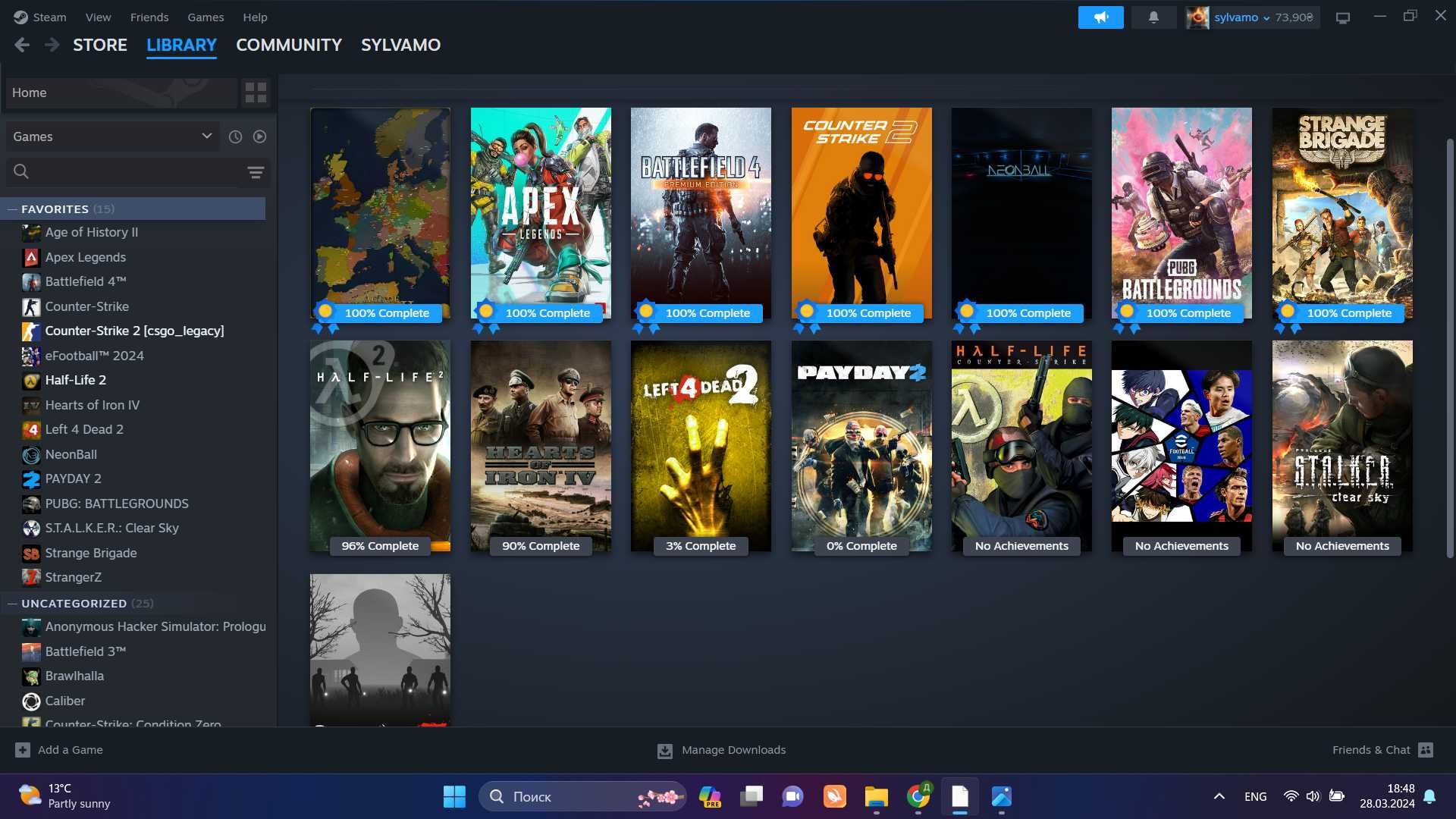
Task: Open the Battlefield 4 cover tile
Action: pyautogui.click(x=701, y=212)
